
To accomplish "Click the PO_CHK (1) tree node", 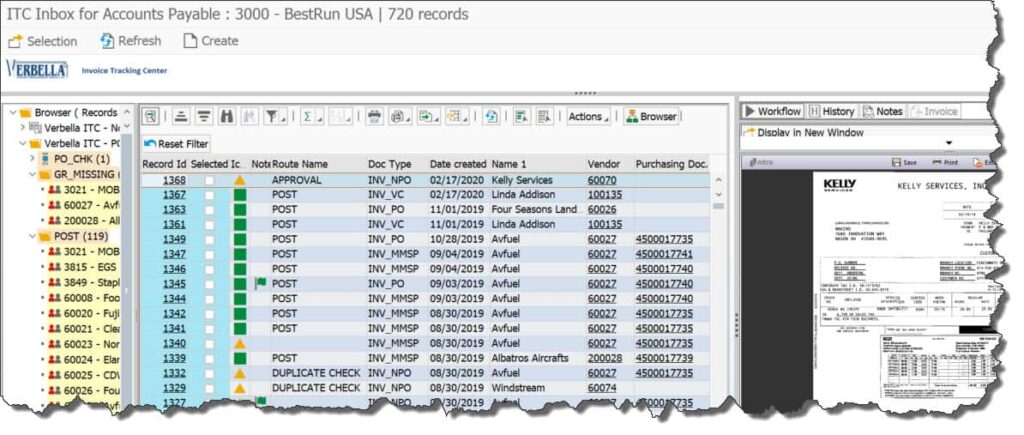I will (82, 158).
